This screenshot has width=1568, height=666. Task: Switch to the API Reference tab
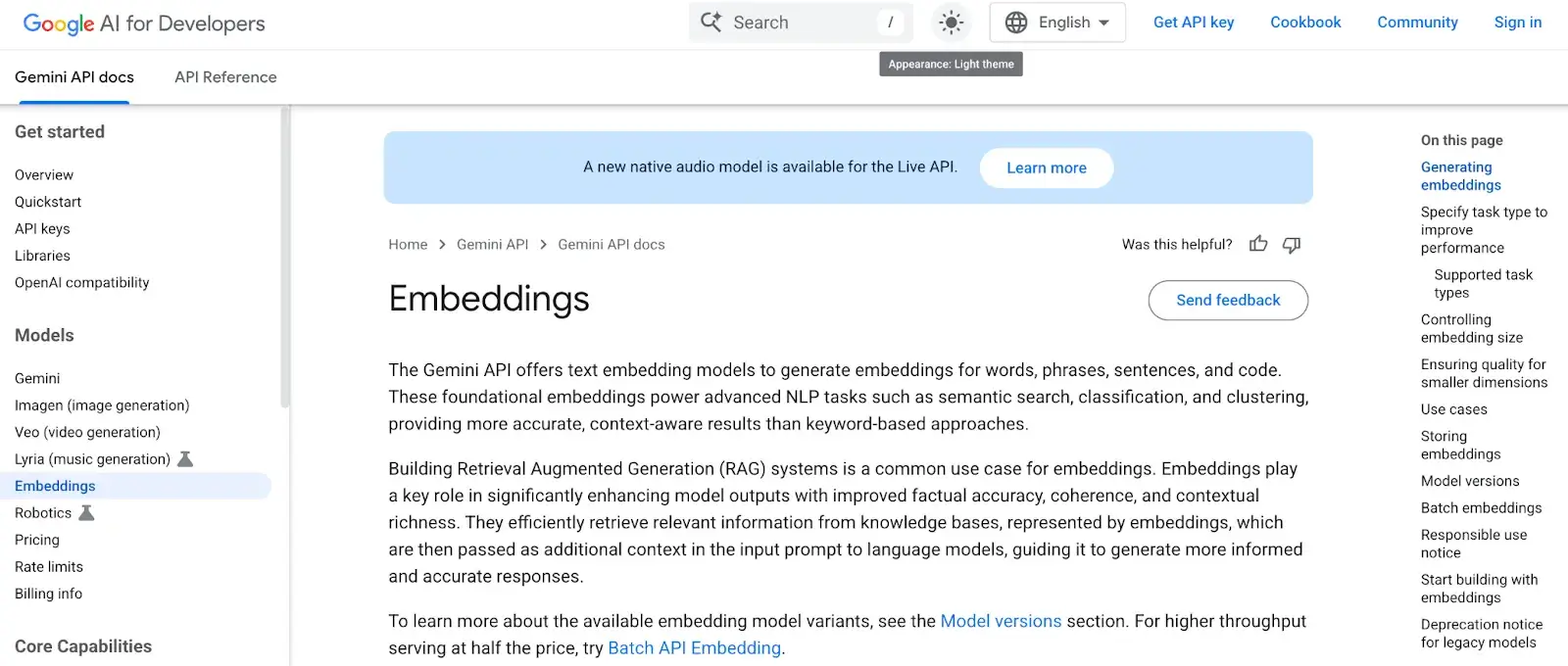tap(225, 77)
